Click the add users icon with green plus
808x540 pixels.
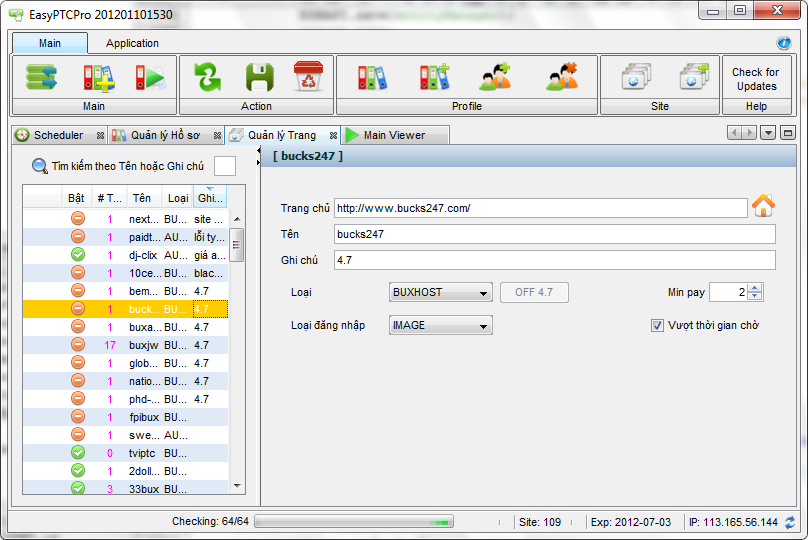pos(496,77)
